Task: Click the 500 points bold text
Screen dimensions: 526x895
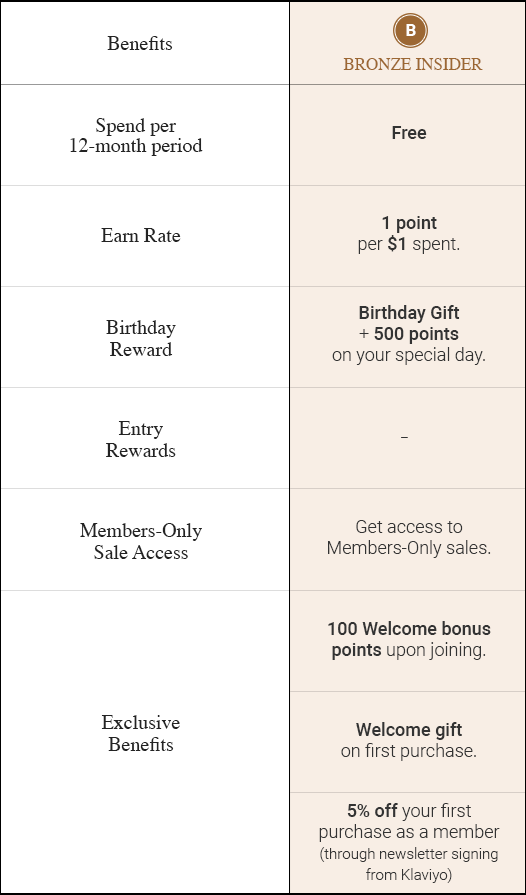Action: coord(416,334)
